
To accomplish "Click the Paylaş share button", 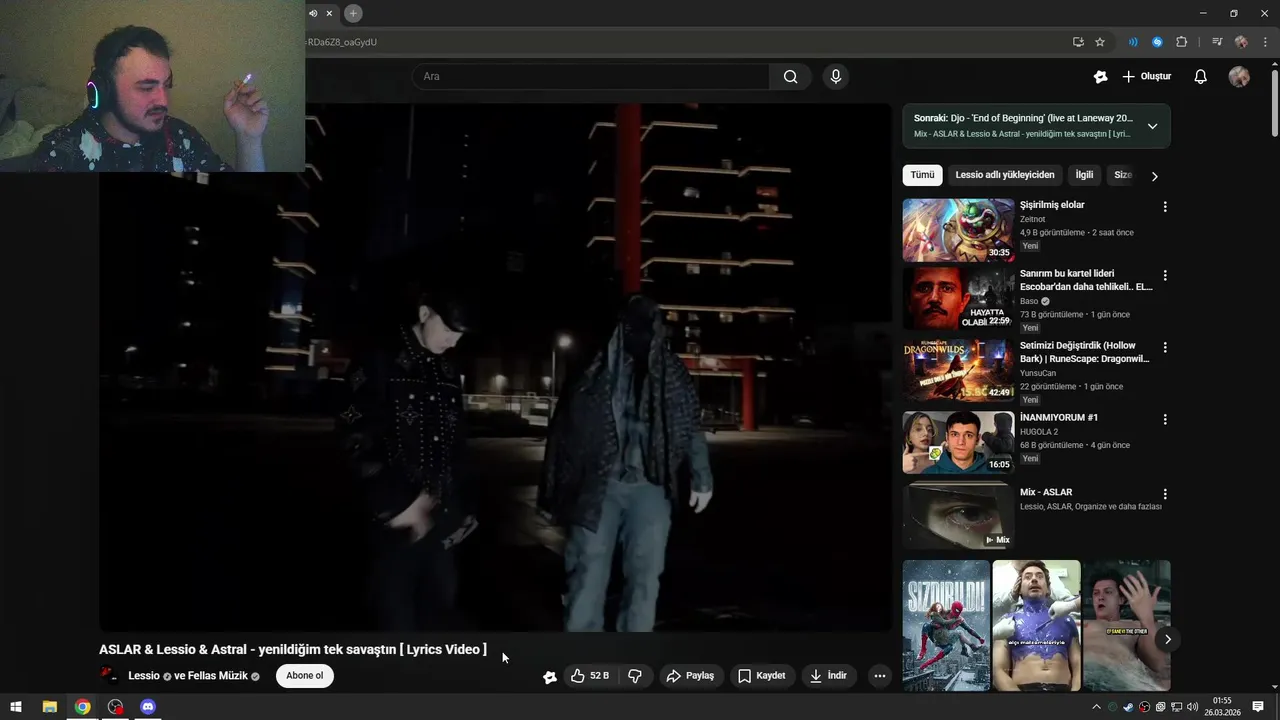I will 690,676.
